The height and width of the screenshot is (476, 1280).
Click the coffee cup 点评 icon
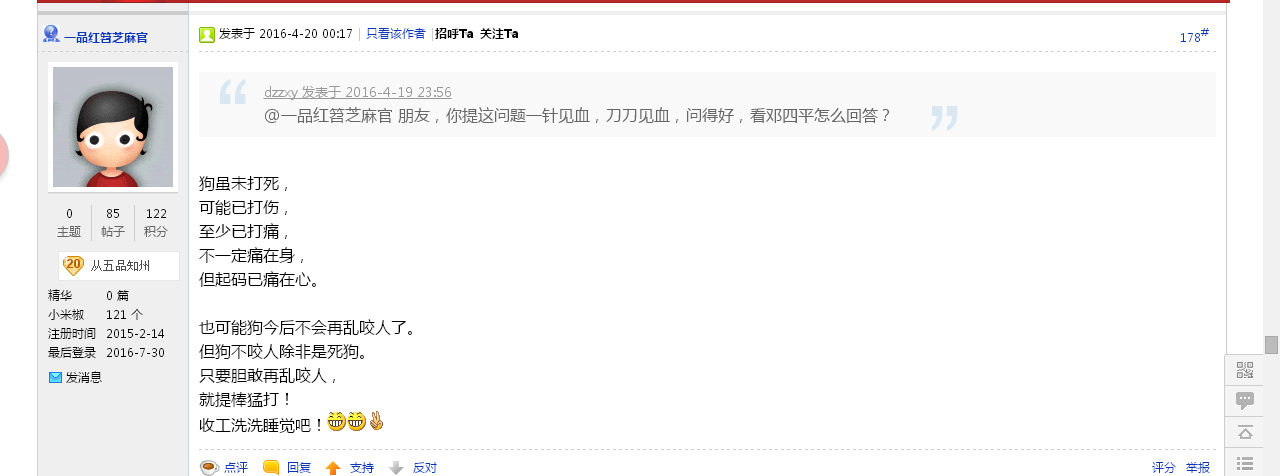click(x=209, y=467)
